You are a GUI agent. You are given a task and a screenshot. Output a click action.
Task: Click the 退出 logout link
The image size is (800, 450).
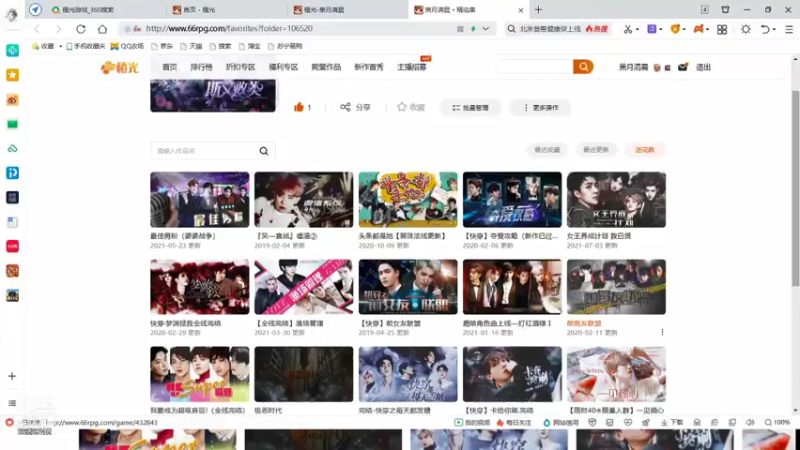coord(703,67)
